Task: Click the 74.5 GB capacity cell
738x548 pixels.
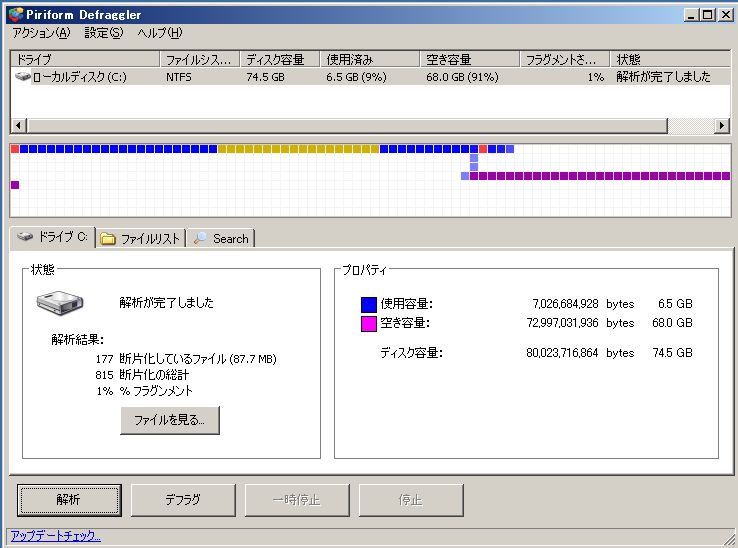Action: (265, 77)
